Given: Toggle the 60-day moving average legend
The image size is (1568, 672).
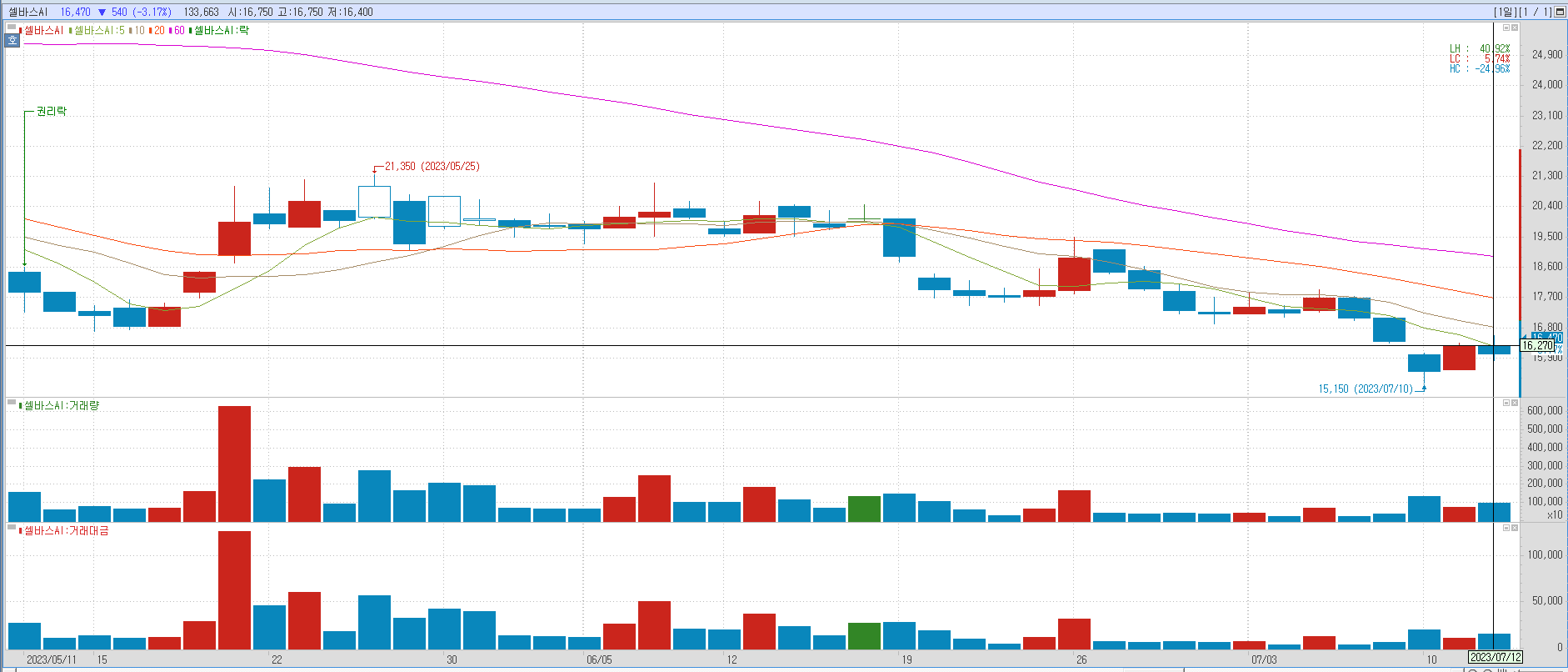Looking at the screenshot, I should pos(179,31).
